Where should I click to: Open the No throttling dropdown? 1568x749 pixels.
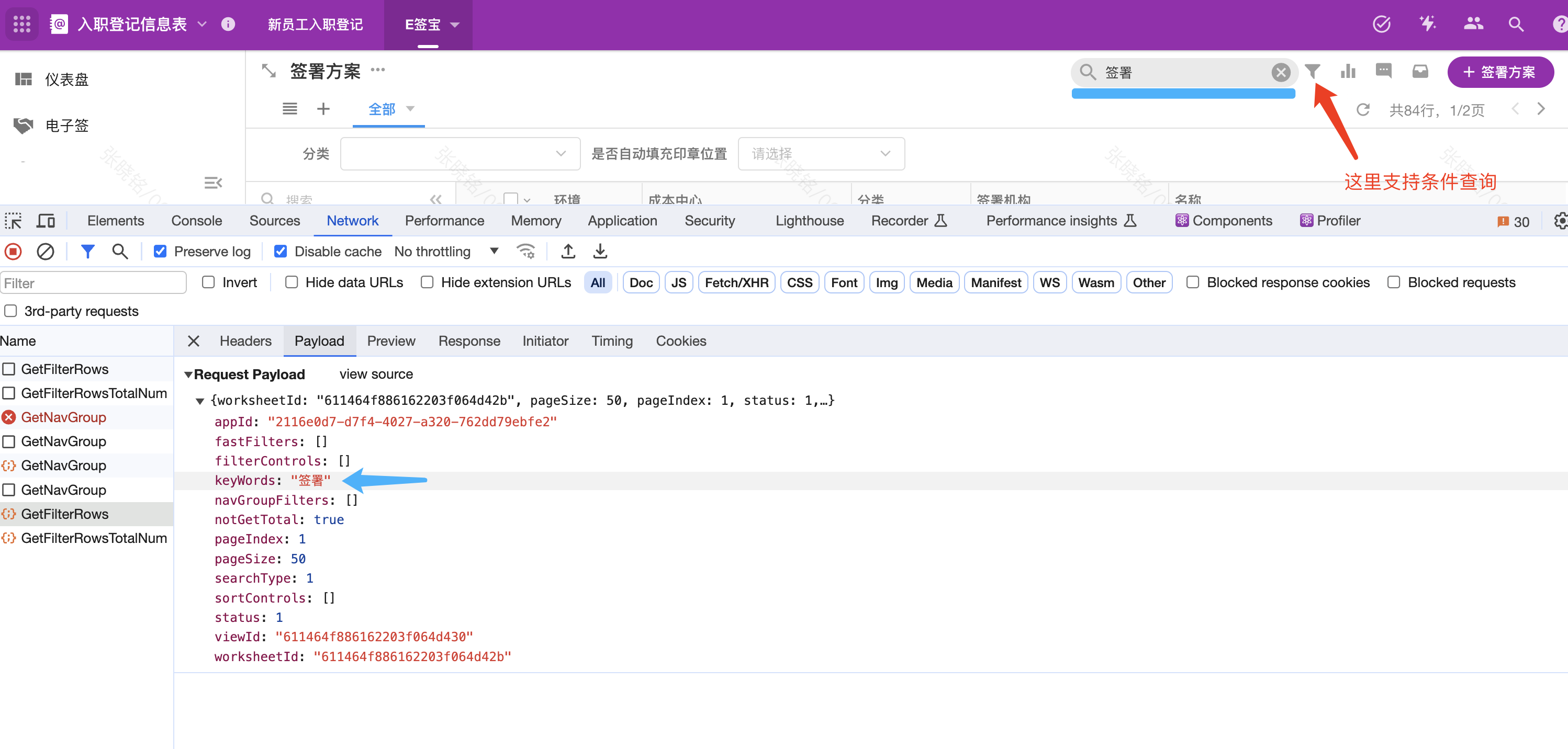click(x=445, y=251)
